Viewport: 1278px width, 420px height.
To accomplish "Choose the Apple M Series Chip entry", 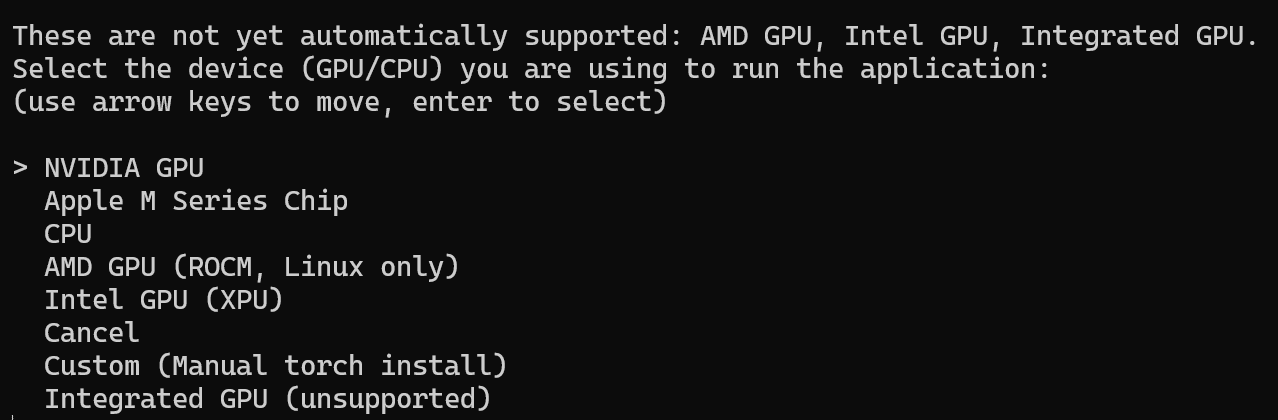I will 196,201.
